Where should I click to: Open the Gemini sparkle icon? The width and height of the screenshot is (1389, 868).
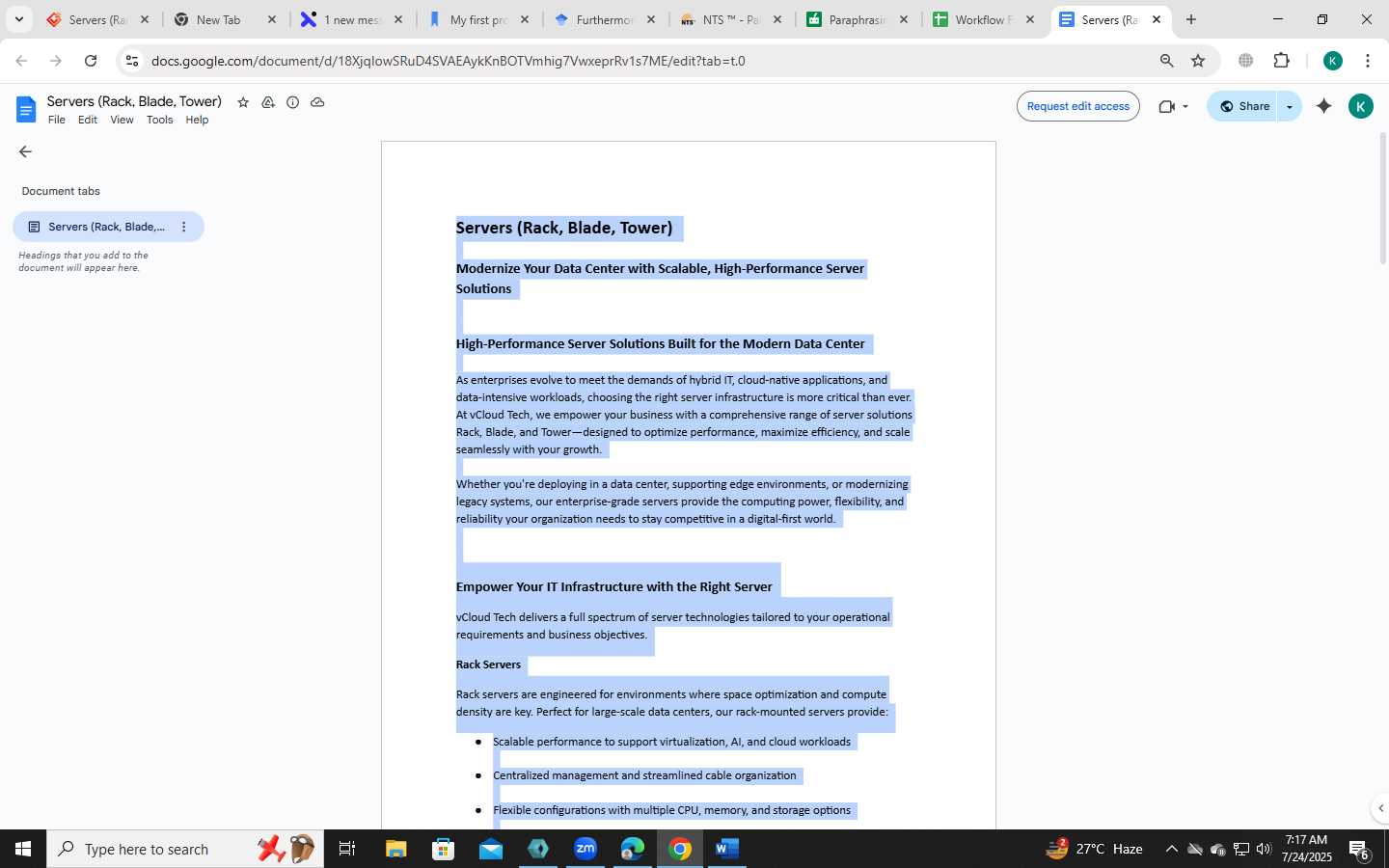click(x=1324, y=106)
